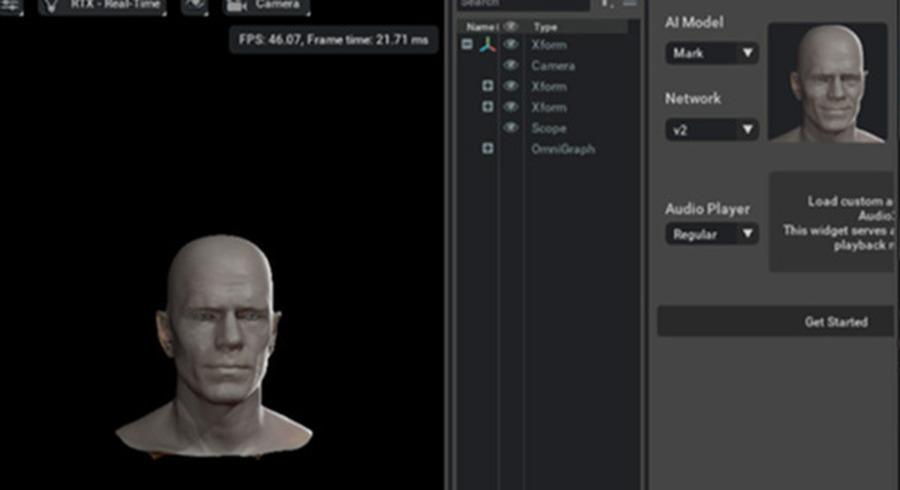This screenshot has height=490, width=900.
Task: Click the colored axis icon on the root Xform
Action: 486,45
